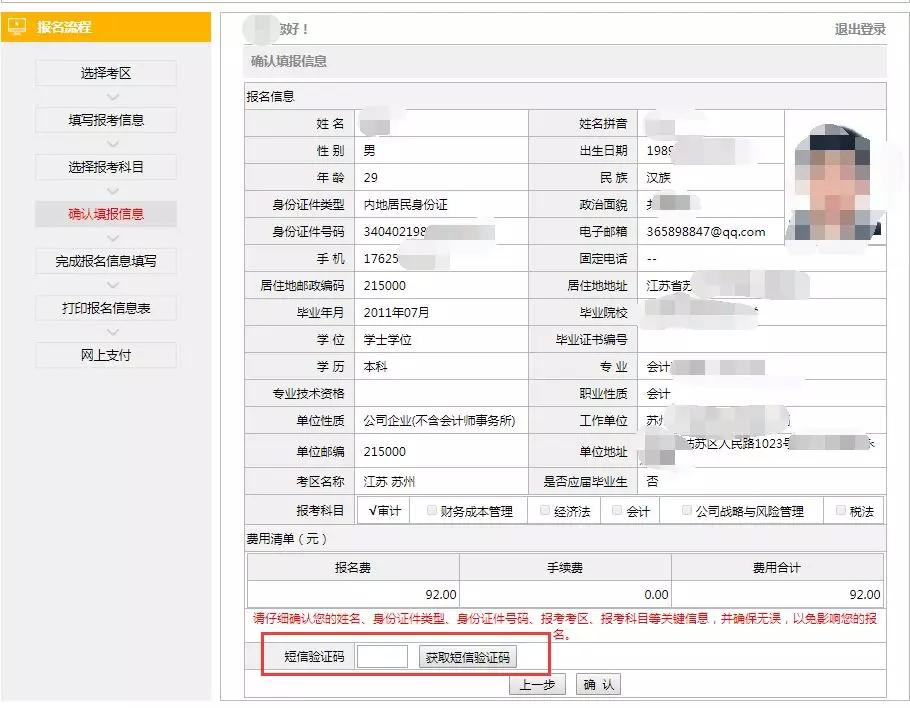910x708 pixels.
Task: Click the highlighted 确认填报信息 step
Action: [x=106, y=214]
